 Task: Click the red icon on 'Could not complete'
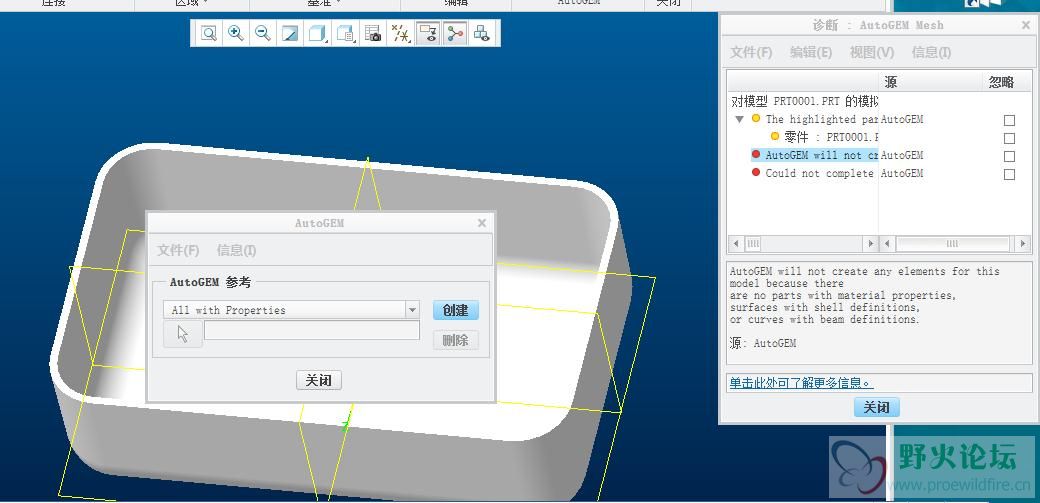point(755,173)
